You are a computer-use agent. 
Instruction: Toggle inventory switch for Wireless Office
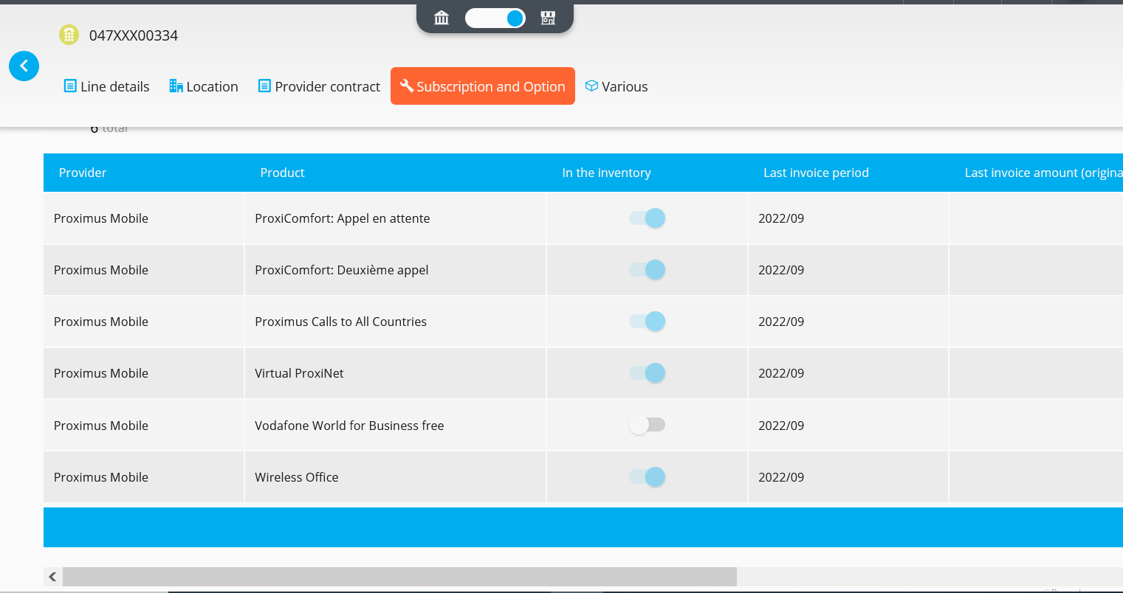647,477
